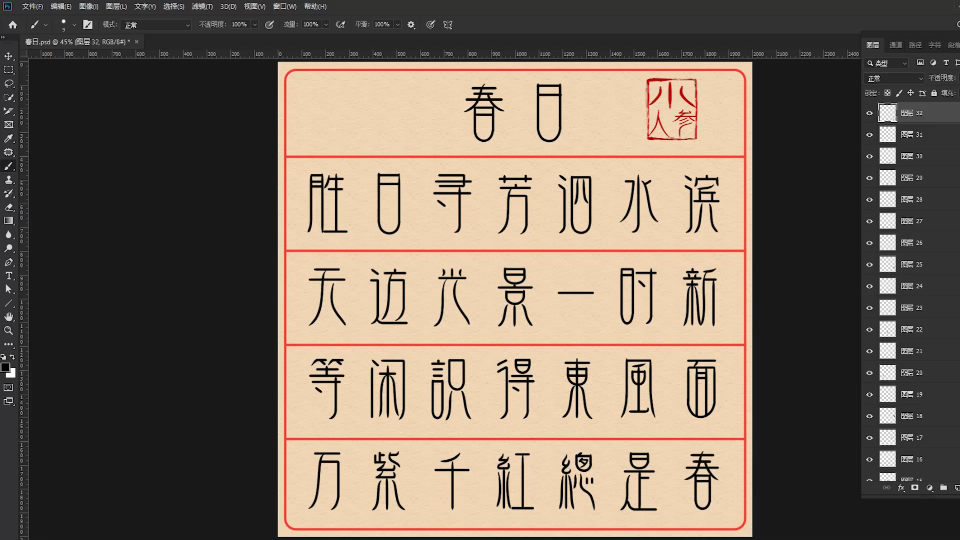Select the Hand tool
The width and height of the screenshot is (960, 540).
(x=9, y=317)
